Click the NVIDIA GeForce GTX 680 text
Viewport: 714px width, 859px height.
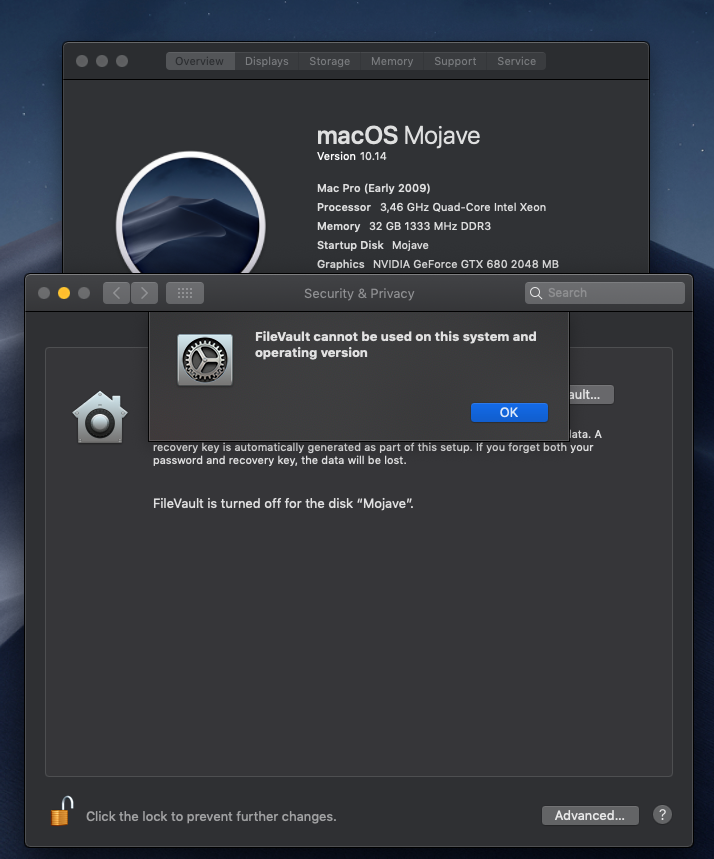tap(466, 264)
